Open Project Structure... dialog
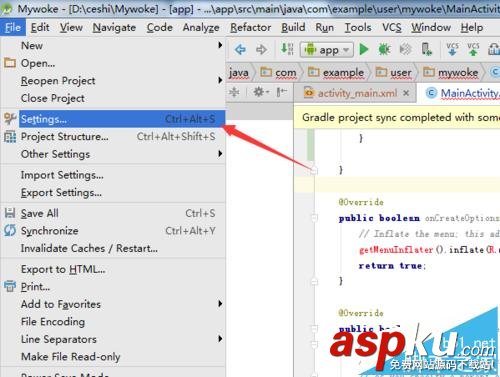This screenshot has height=377, width=500. coord(113,137)
